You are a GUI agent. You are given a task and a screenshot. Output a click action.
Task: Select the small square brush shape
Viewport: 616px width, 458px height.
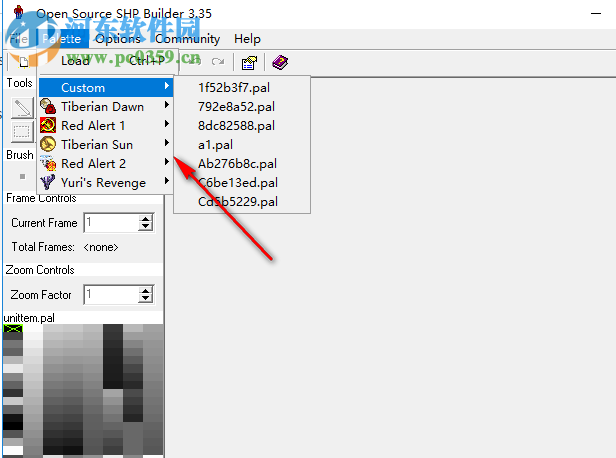coord(22,176)
